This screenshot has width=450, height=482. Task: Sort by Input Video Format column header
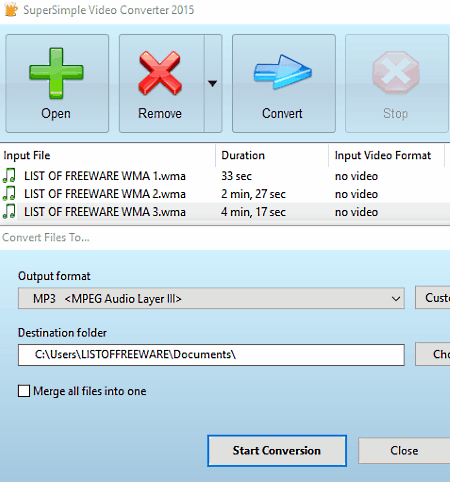coord(387,155)
